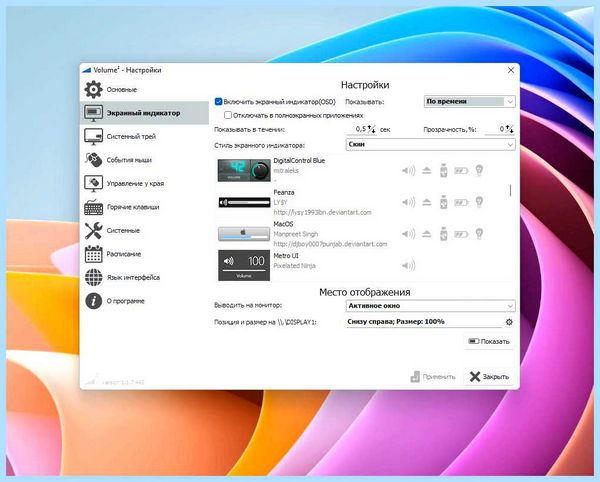Viewport: 600px width, 482px height.
Task: Click the Показать preview button
Action: pyautogui.click(x=489, y=342)
